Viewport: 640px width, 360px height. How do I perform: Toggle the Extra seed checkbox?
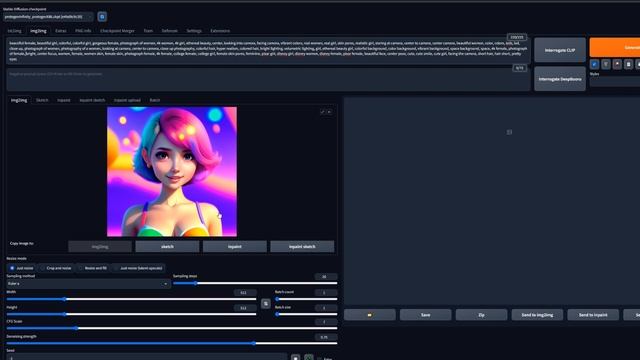tap(320, 359)
